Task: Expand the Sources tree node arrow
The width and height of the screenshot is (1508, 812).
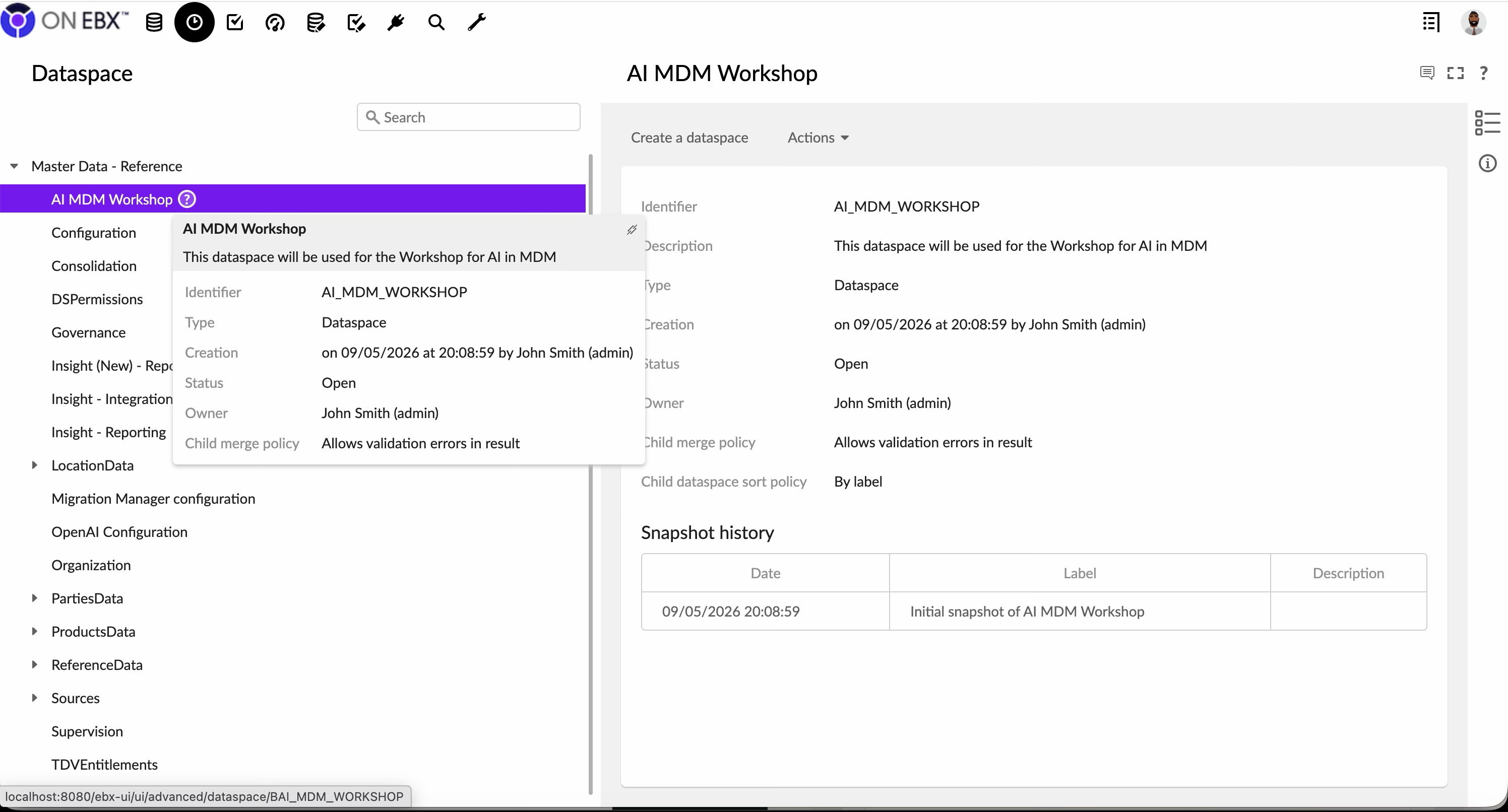Action: (35, 698)
